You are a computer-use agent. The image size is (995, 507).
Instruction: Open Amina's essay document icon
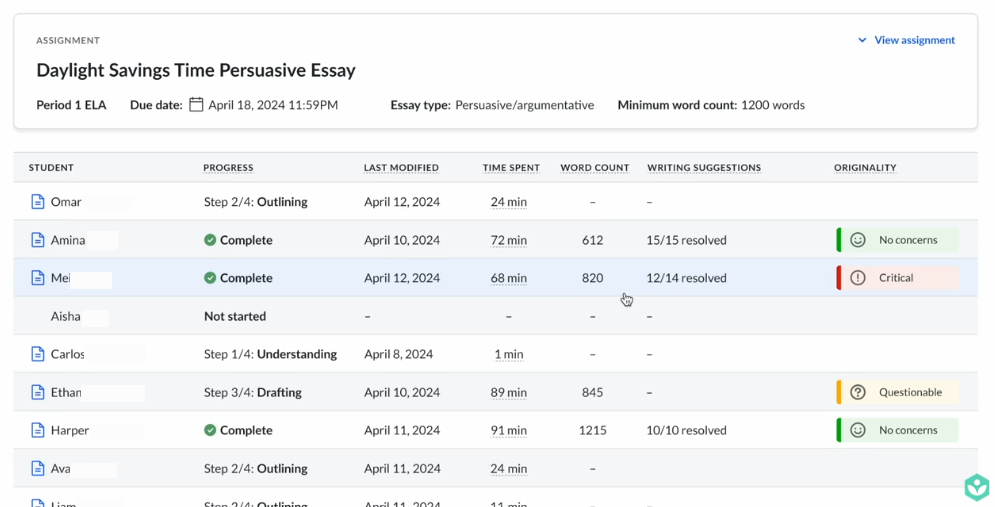click(37, 240)
